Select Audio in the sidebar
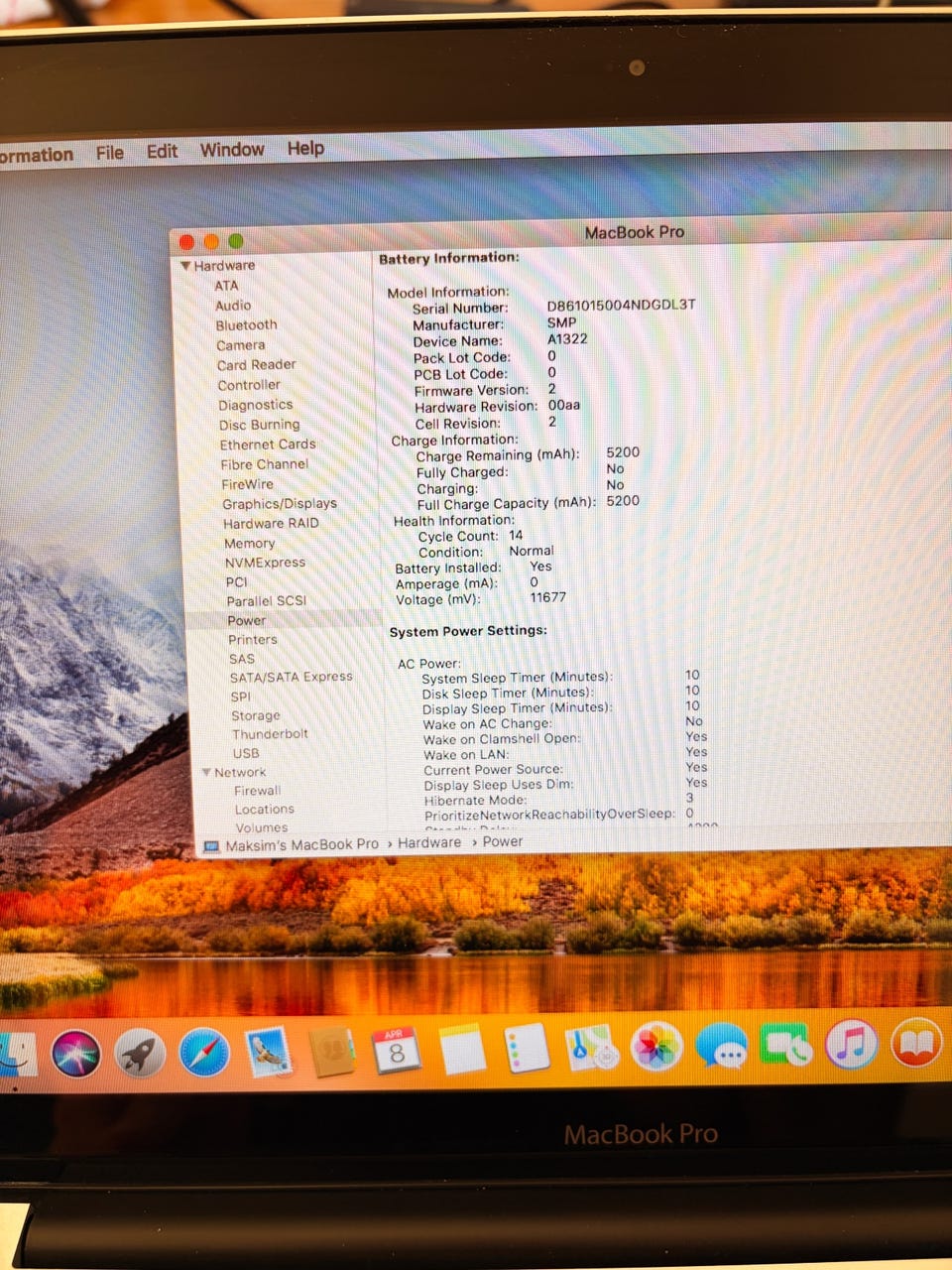952x1270 pixels. coord(233,306)
